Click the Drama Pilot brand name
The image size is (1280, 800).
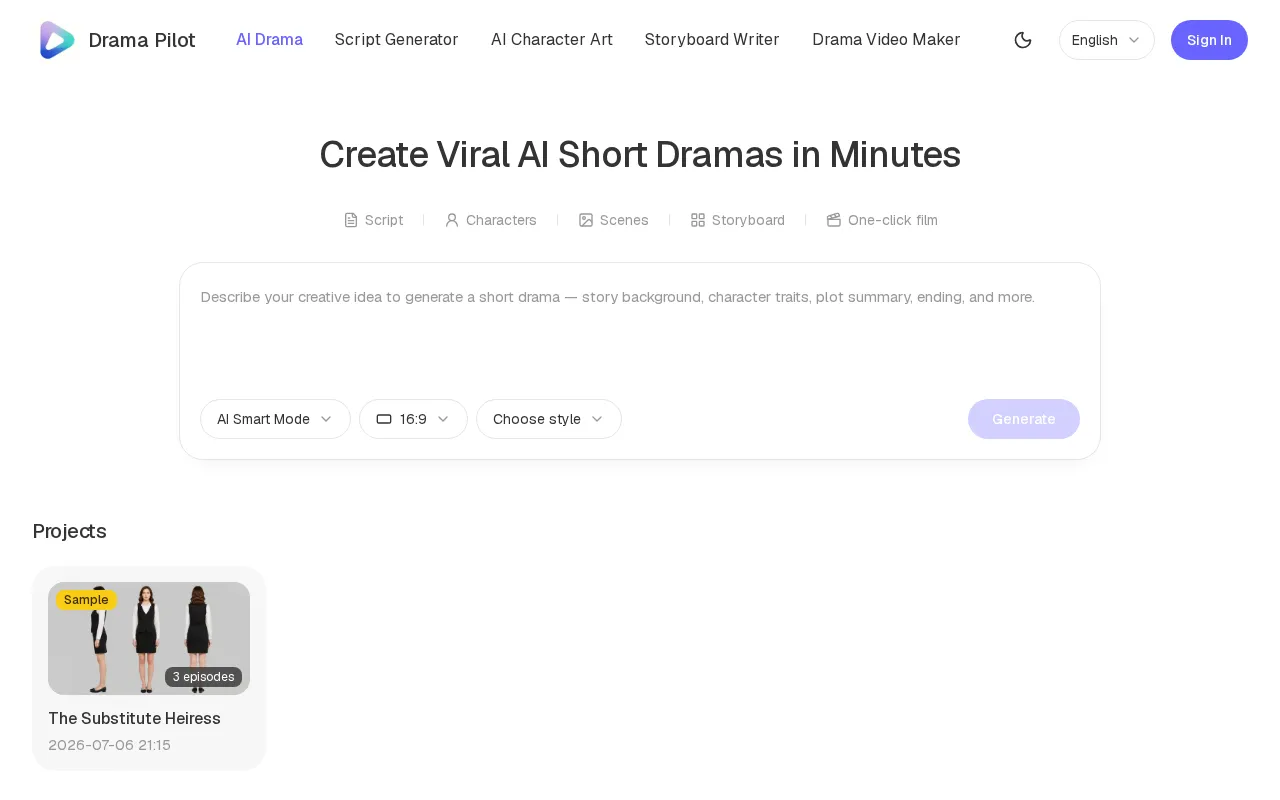coord(142,40)
